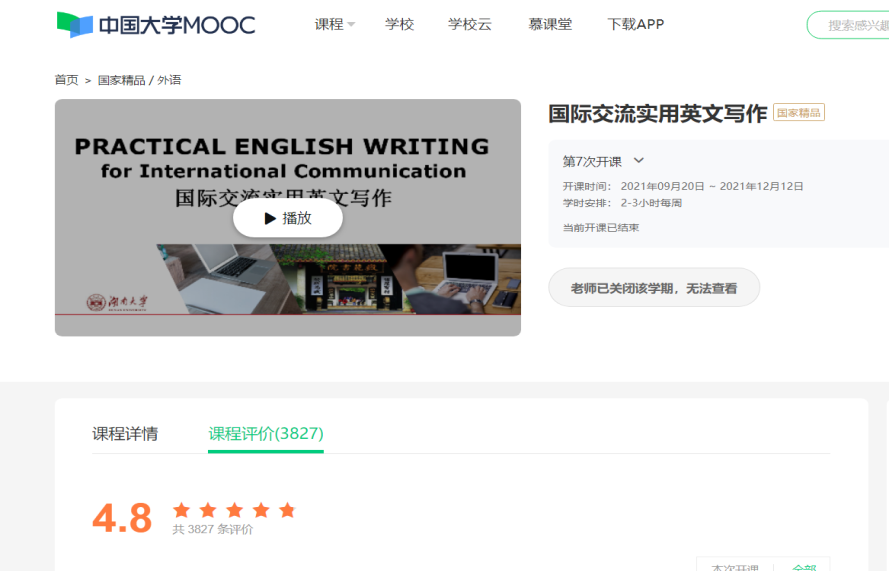
Task: Open the 下载APP link
Action: [635, 25]
